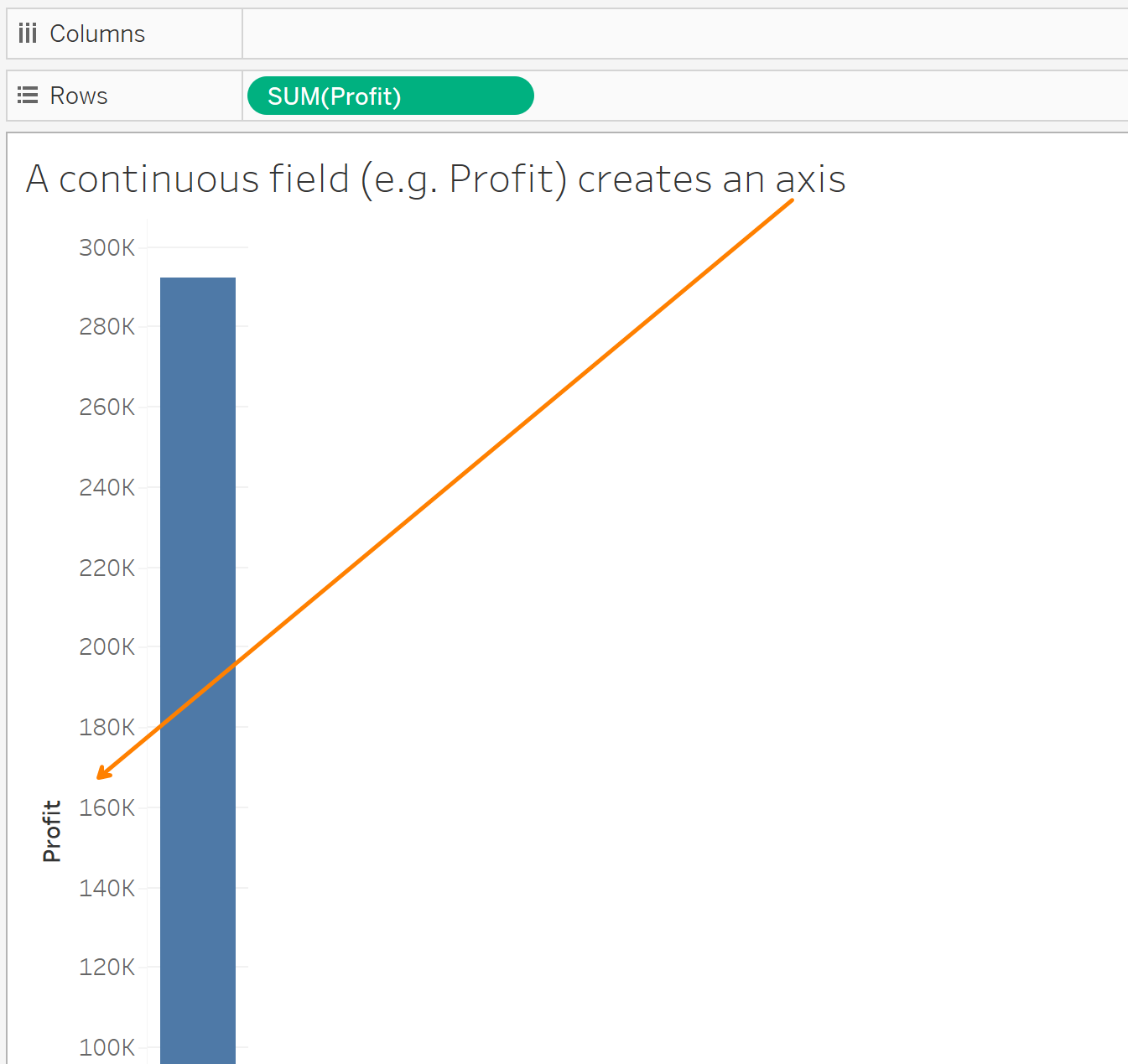The image size is (1128, 1064).
Task: Click the 140K axis tick label
Action: 107,888
